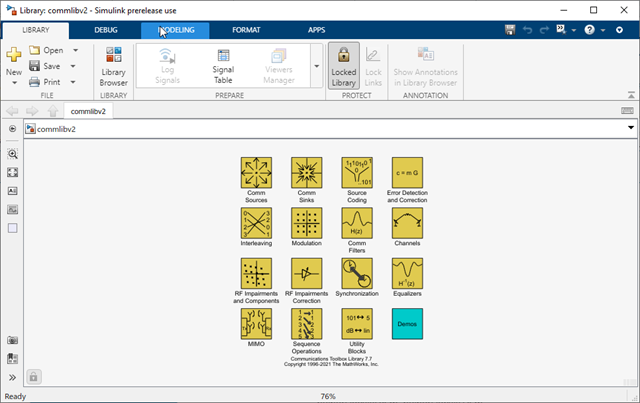This screenshot has height=403, width=640.
Task: Open the Signal Table
Action: pos(223,66)
